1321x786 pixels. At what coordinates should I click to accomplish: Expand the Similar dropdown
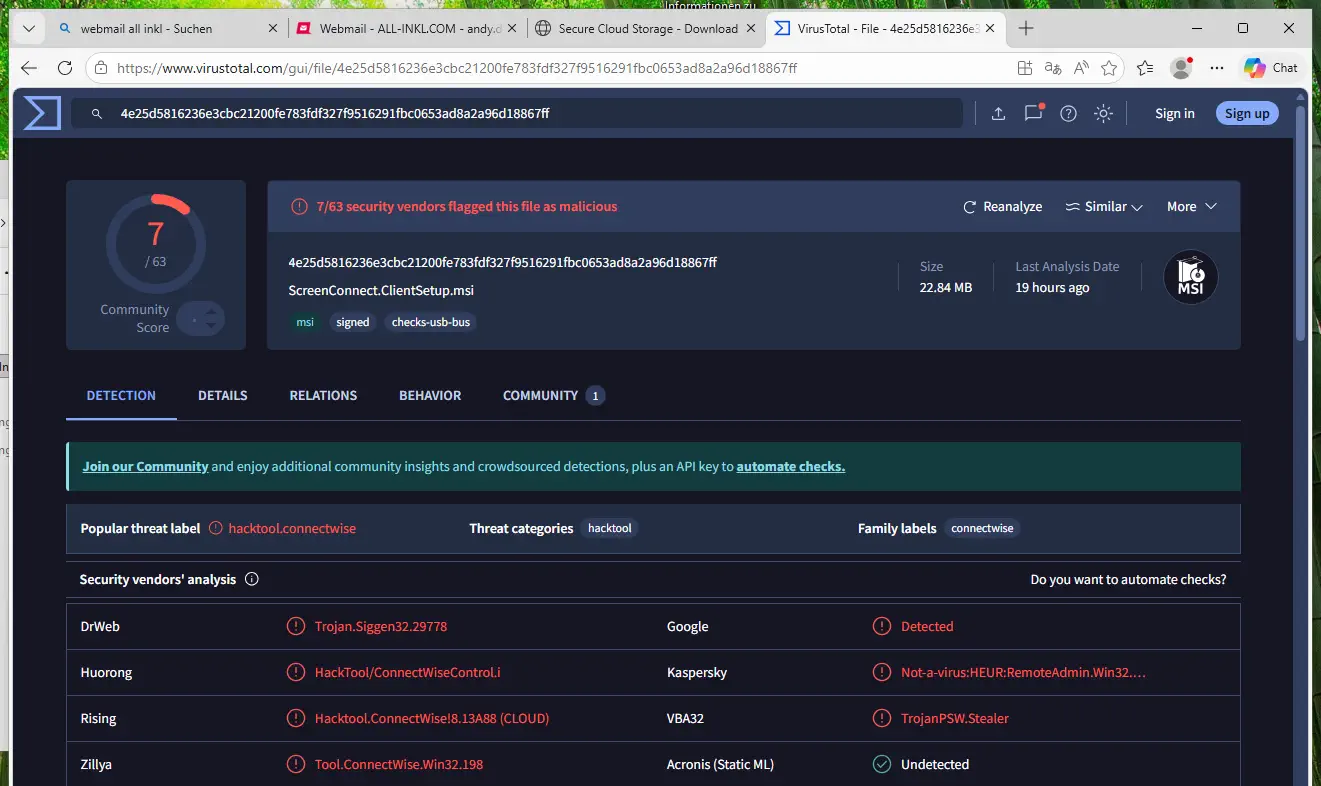1103,207
